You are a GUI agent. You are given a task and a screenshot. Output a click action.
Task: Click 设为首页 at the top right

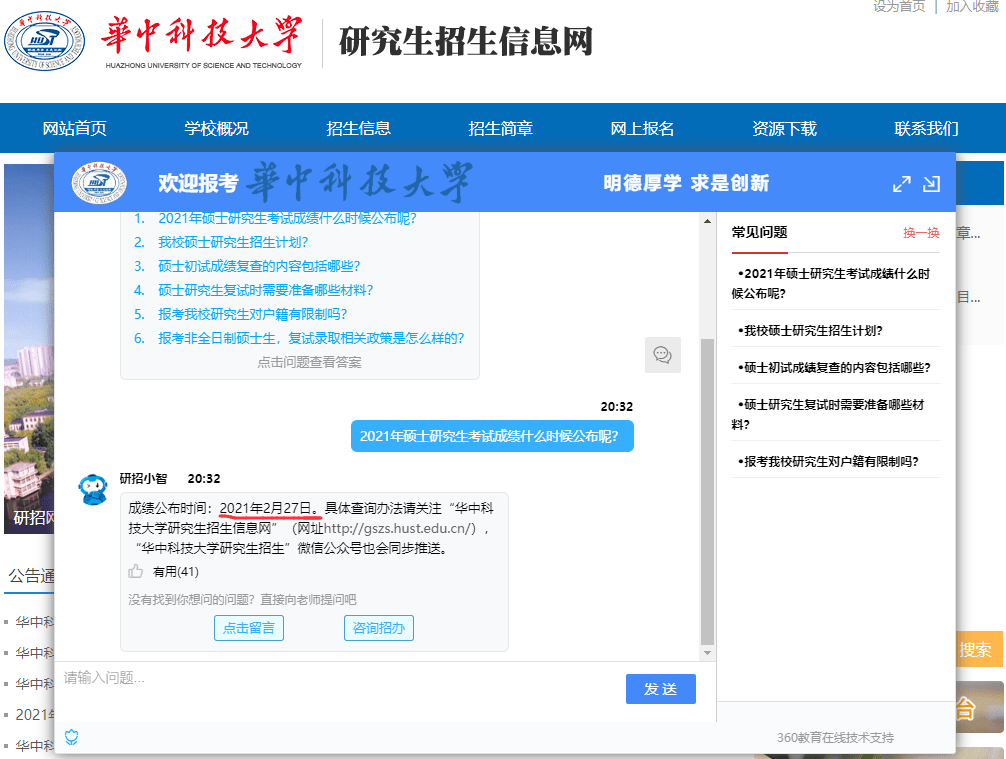[x=899, y=6]
